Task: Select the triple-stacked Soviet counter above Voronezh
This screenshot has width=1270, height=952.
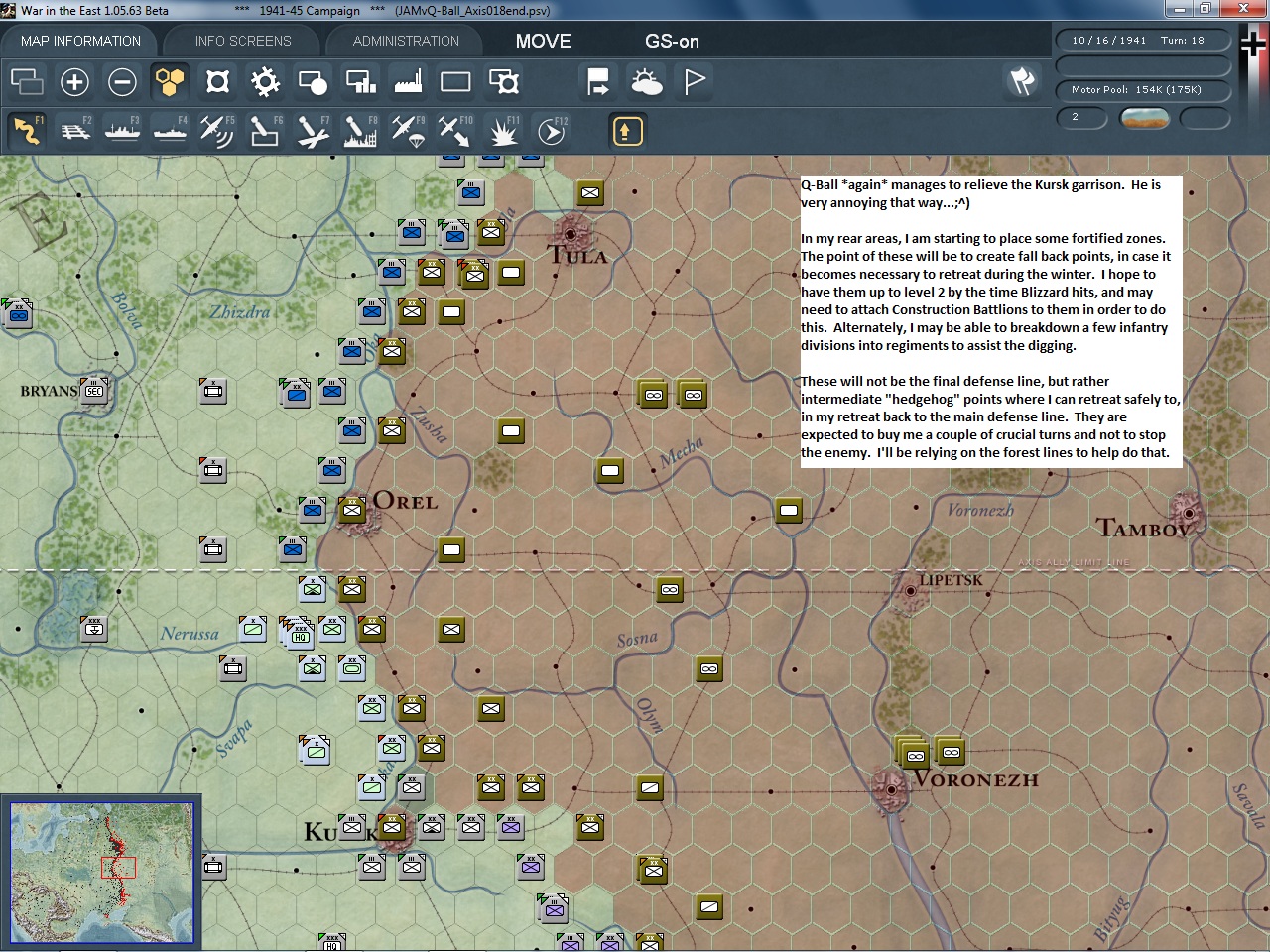Action: tap(912, 753)
